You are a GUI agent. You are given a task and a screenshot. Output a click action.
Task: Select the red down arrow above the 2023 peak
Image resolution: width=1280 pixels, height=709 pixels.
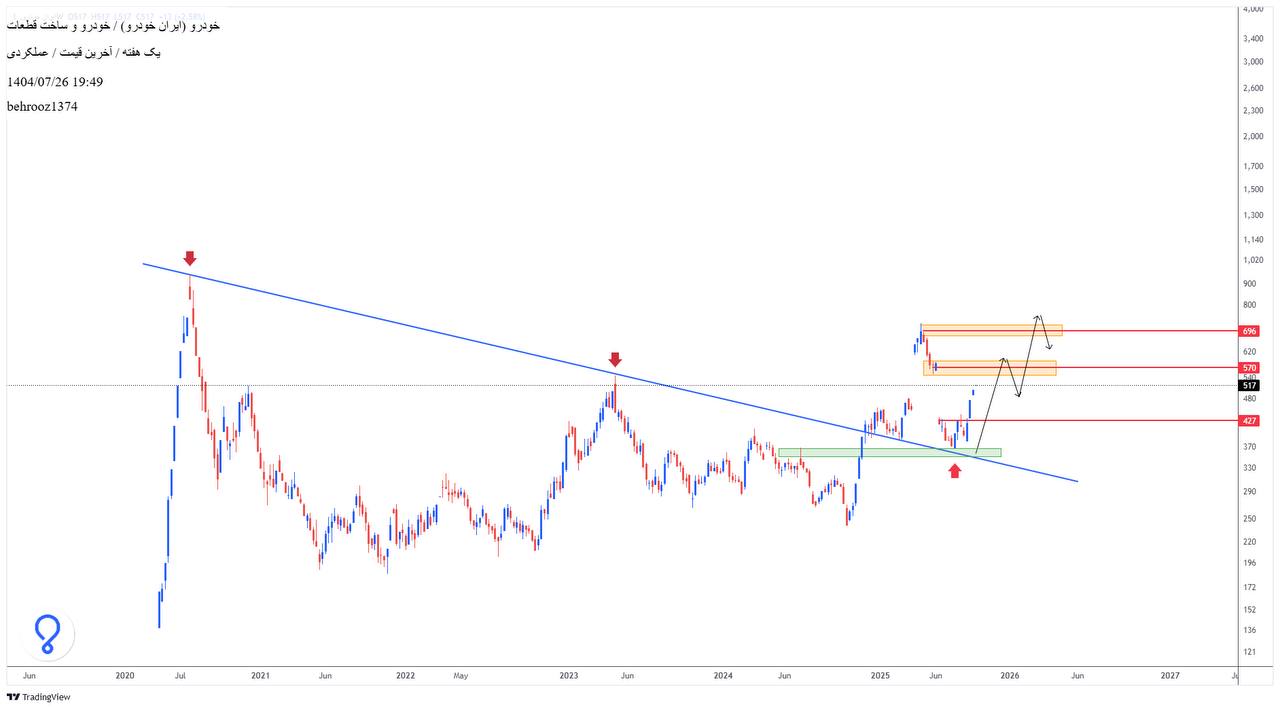tap(615, 359)
